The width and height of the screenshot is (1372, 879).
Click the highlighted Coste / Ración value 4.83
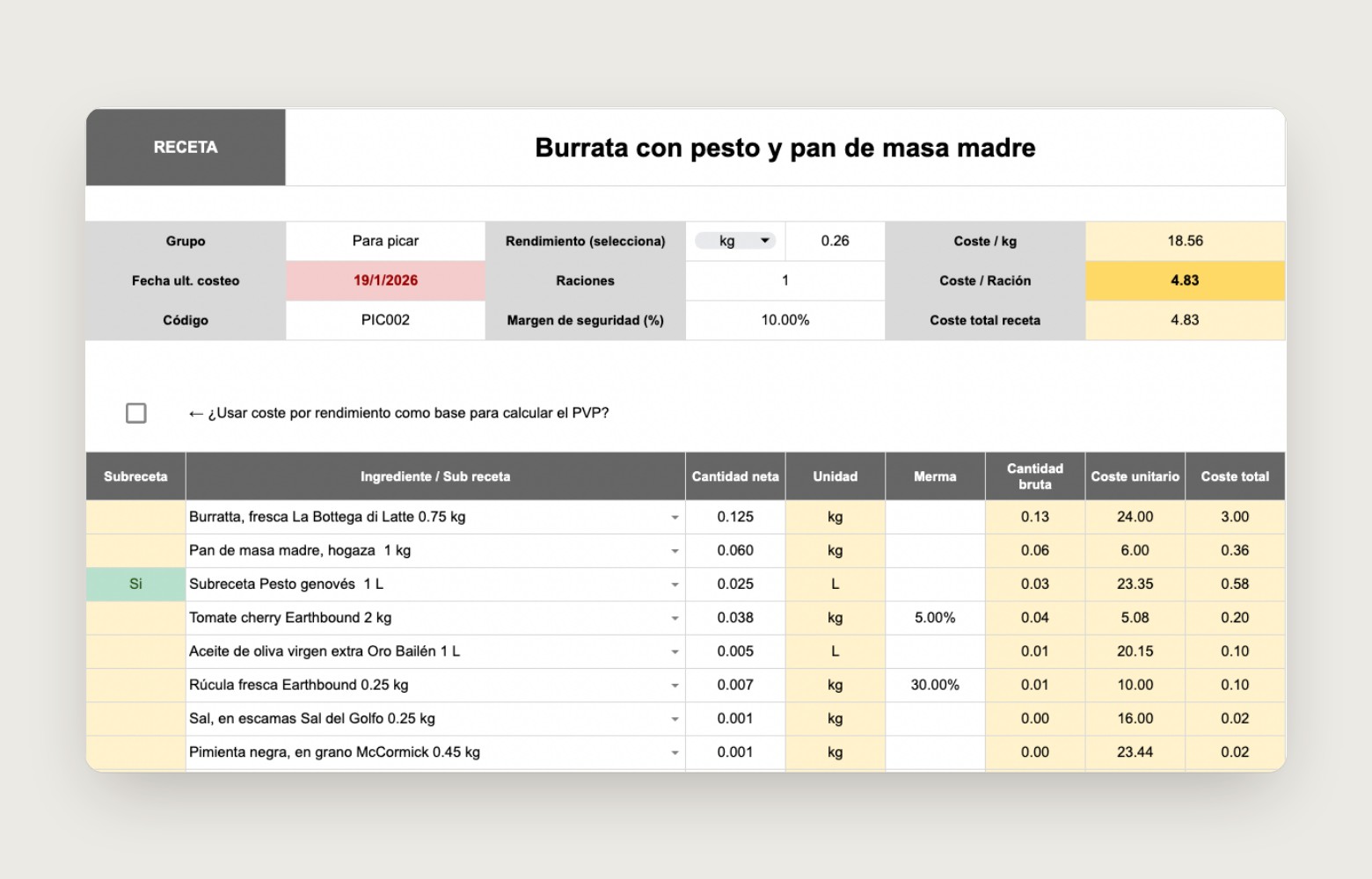[x=1185, y=280]
